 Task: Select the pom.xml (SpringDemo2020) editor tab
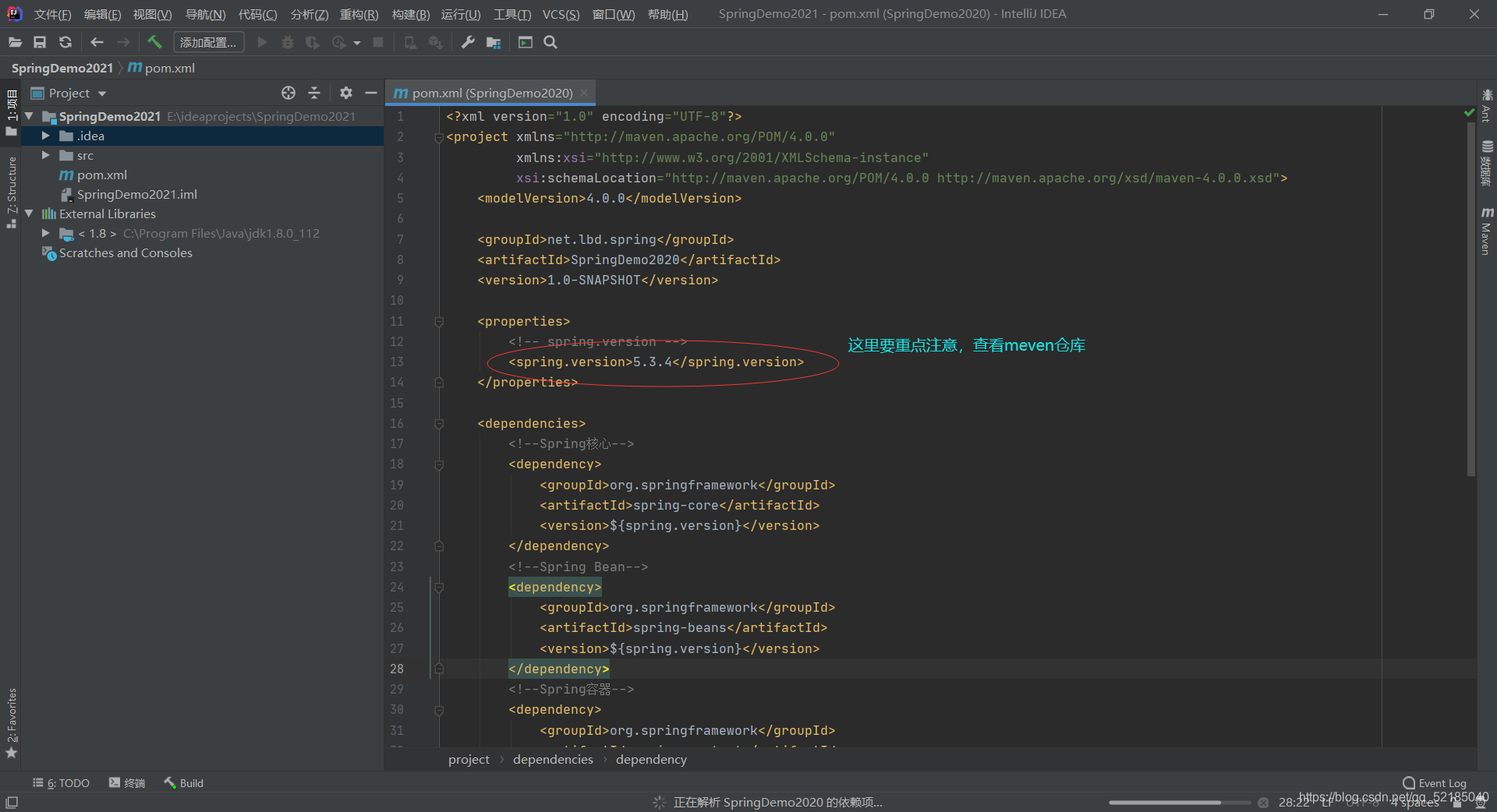point(492,94)
